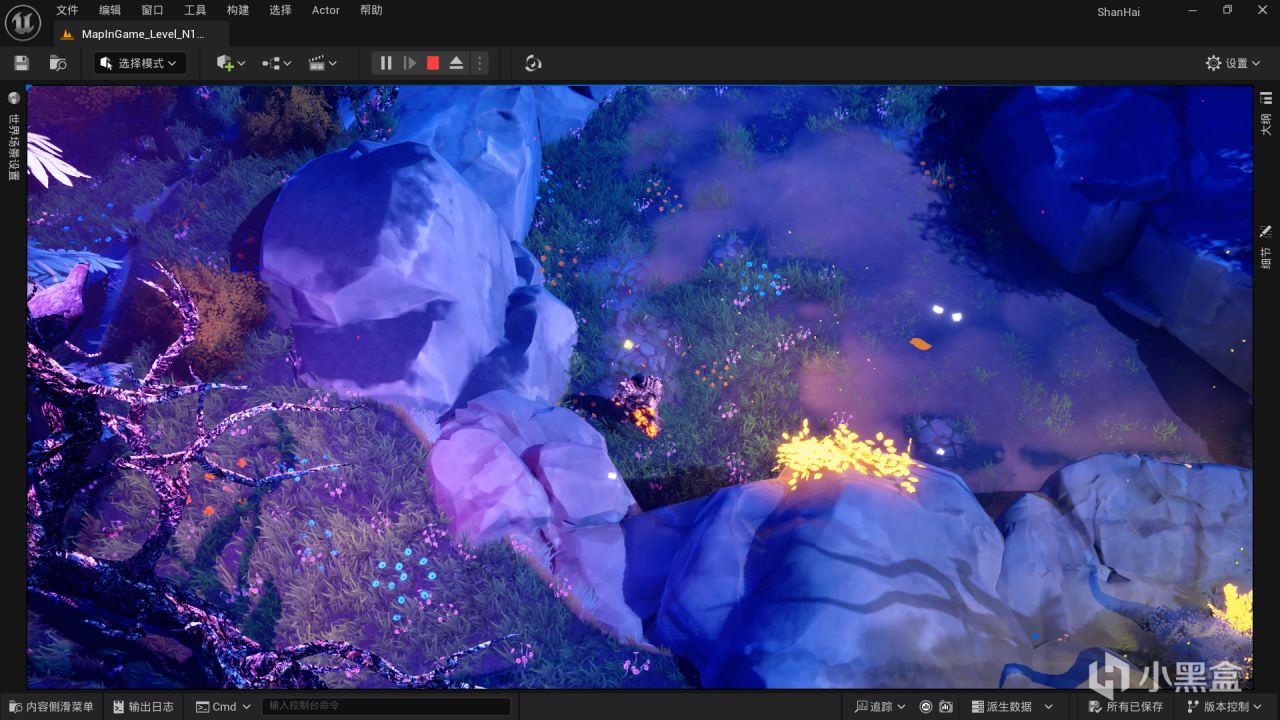Click the circular swirl icon beside play controls
The height and width of the screenshot is (720, 1280).
pos(533,63)
